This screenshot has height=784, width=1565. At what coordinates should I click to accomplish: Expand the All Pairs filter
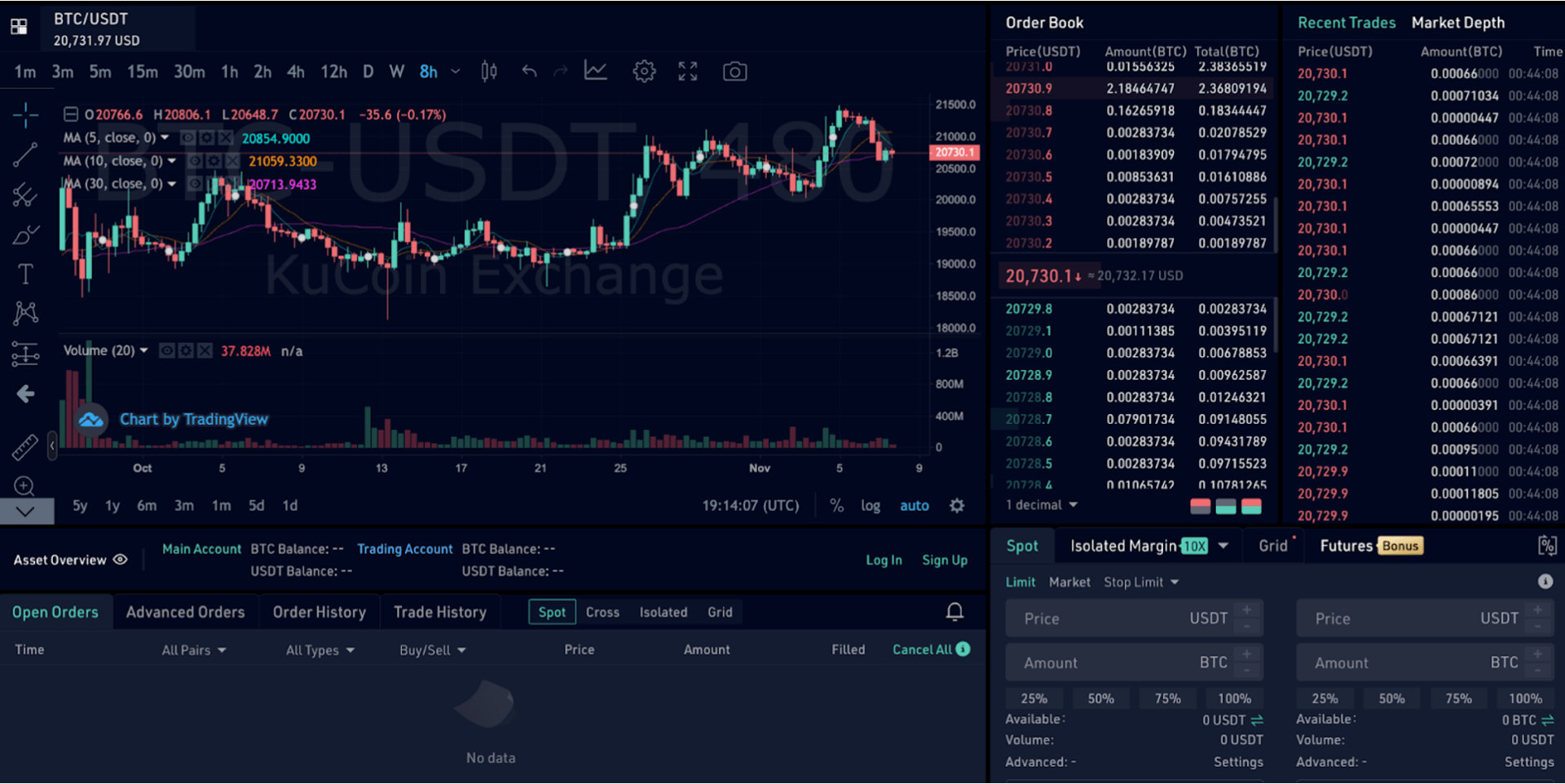(x=194, y=650)
